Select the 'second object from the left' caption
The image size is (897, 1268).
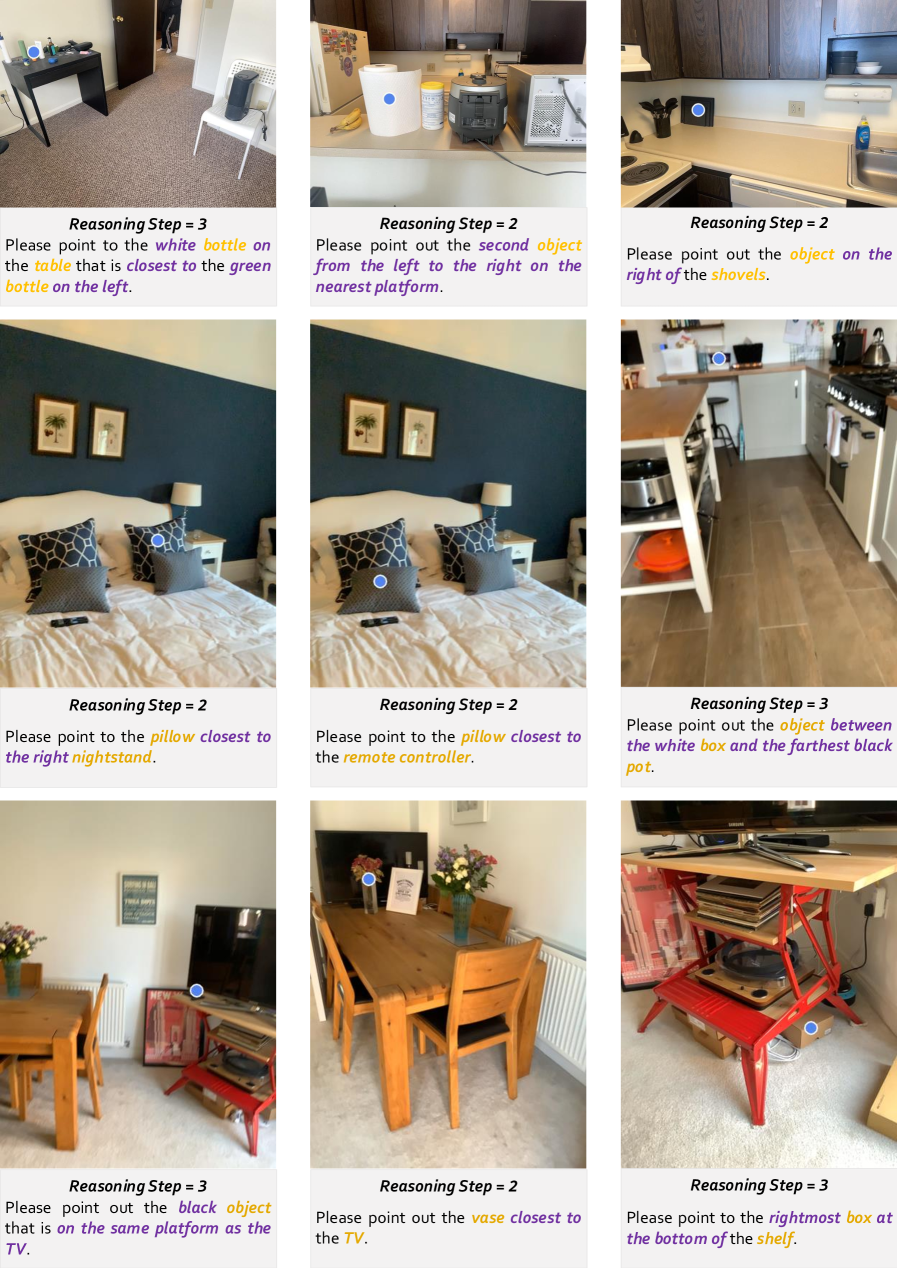click(x=448, y=266)
